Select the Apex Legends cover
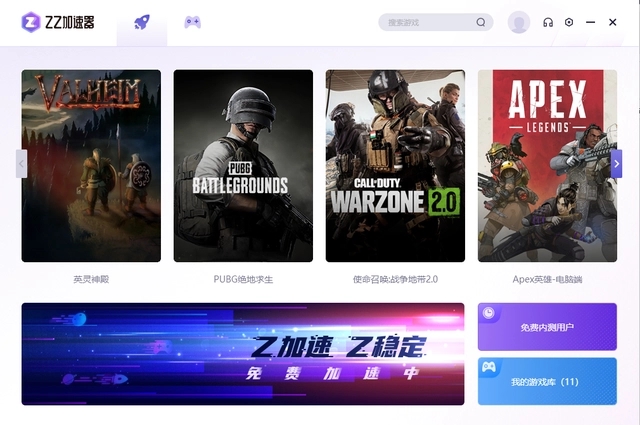The image size is (640, 425). (x=547, y=166)
